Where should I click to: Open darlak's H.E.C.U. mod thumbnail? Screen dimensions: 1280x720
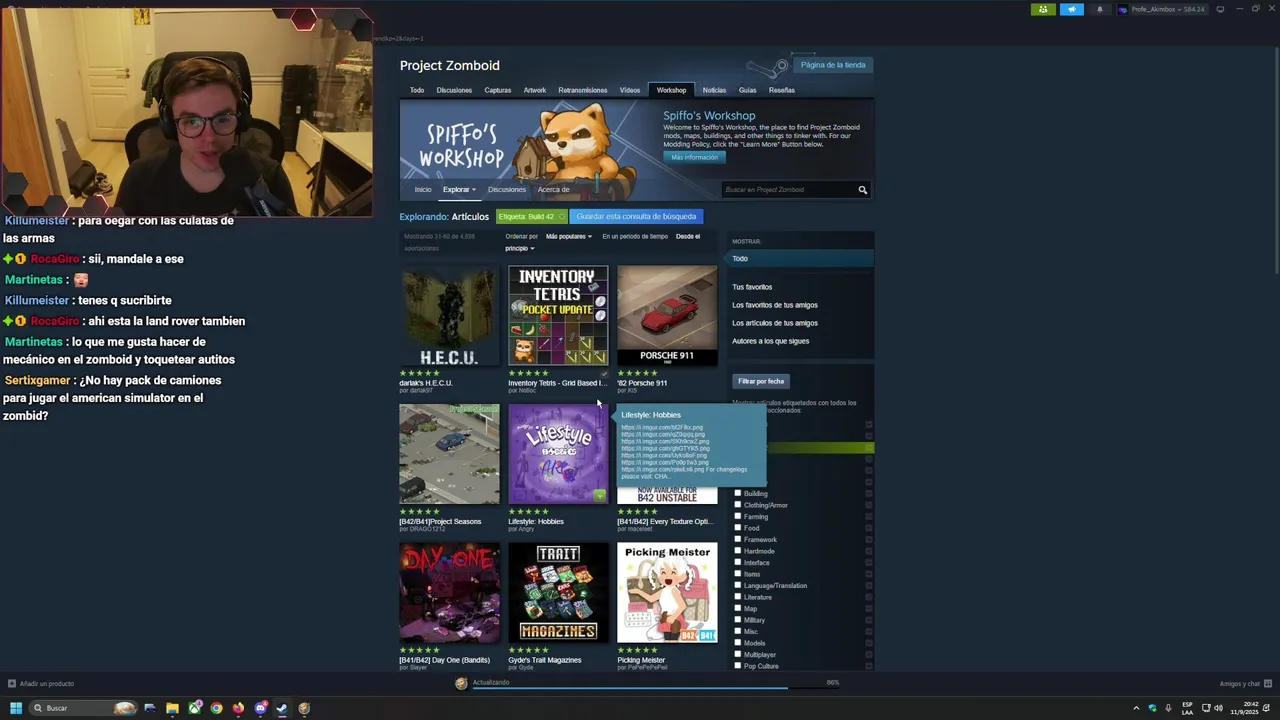[x=449, y=315]
